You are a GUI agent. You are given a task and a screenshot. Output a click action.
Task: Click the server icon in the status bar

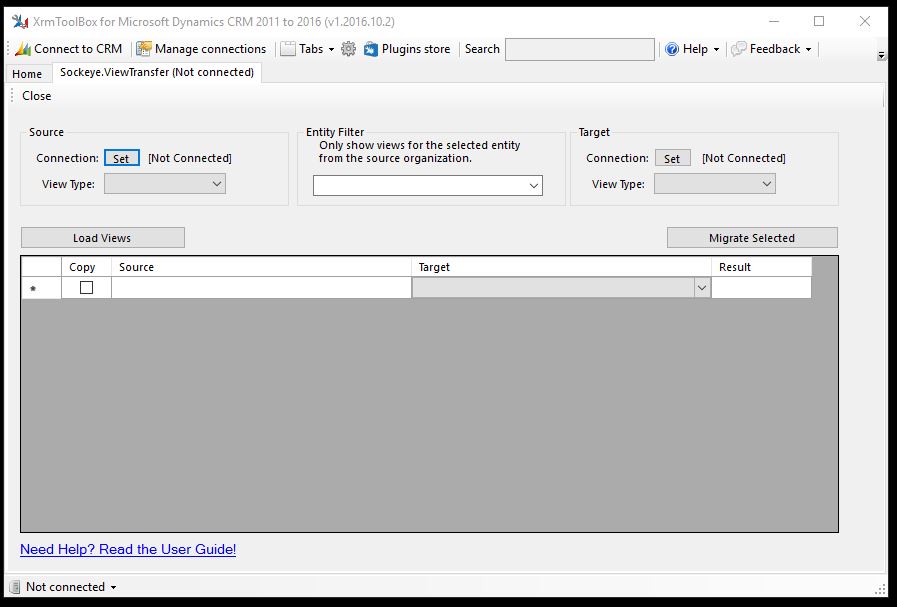pos(15,587)
